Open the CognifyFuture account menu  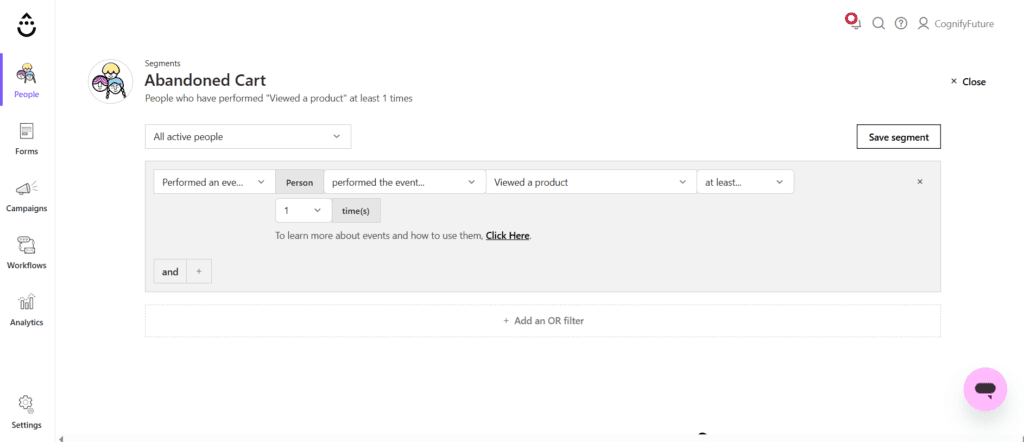pos(955,24)
